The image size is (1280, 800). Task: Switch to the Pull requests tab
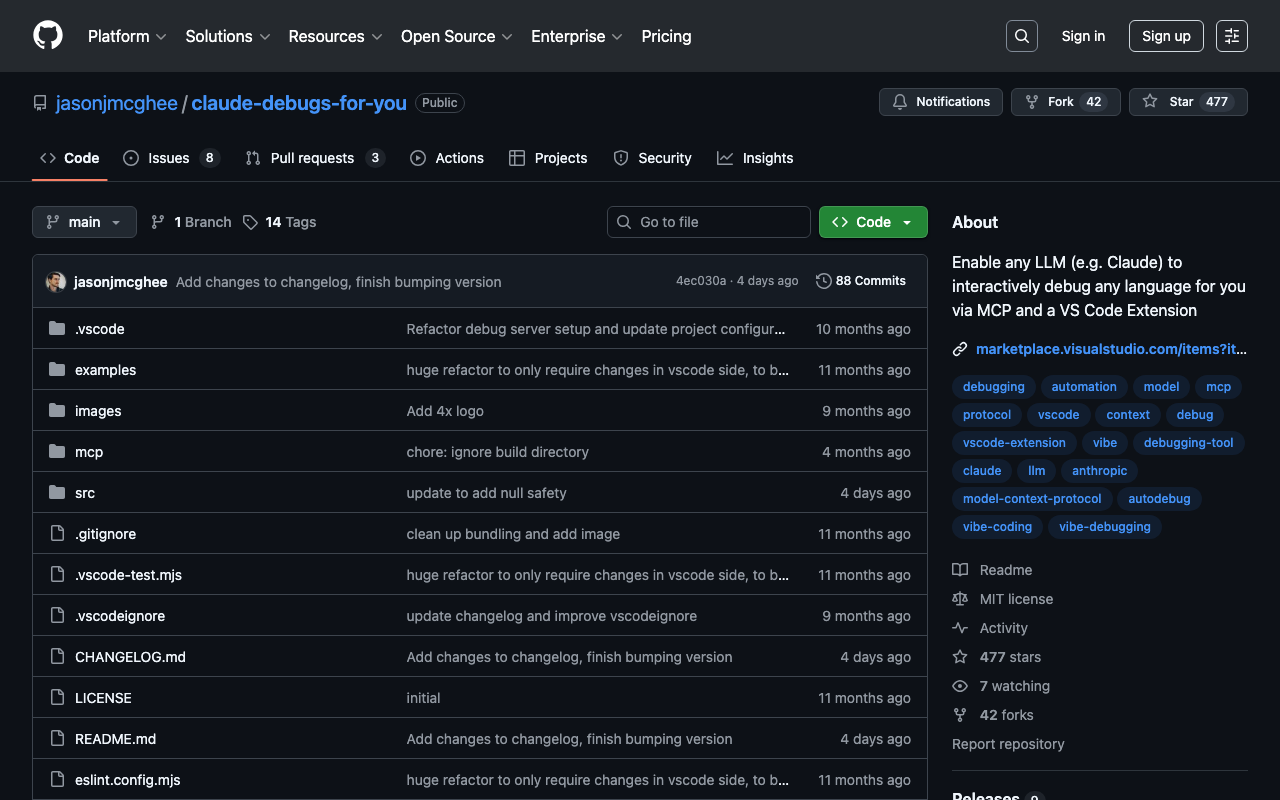point(312,158)
